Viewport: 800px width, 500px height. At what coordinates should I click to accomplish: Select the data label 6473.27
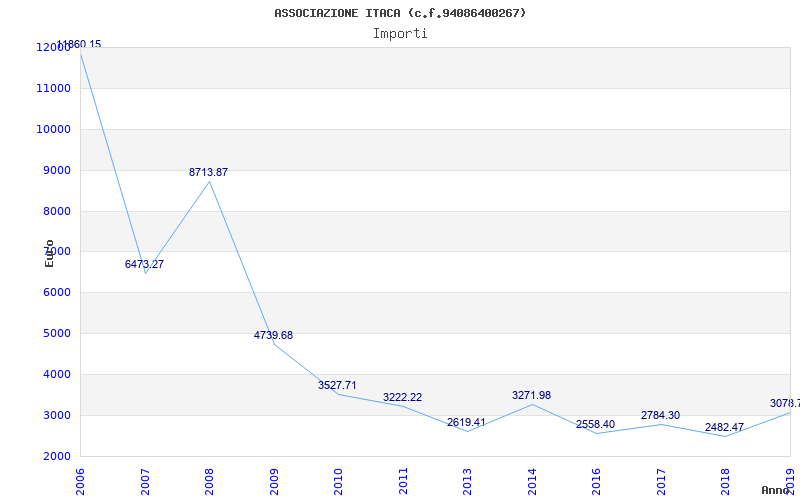[144, 264]
